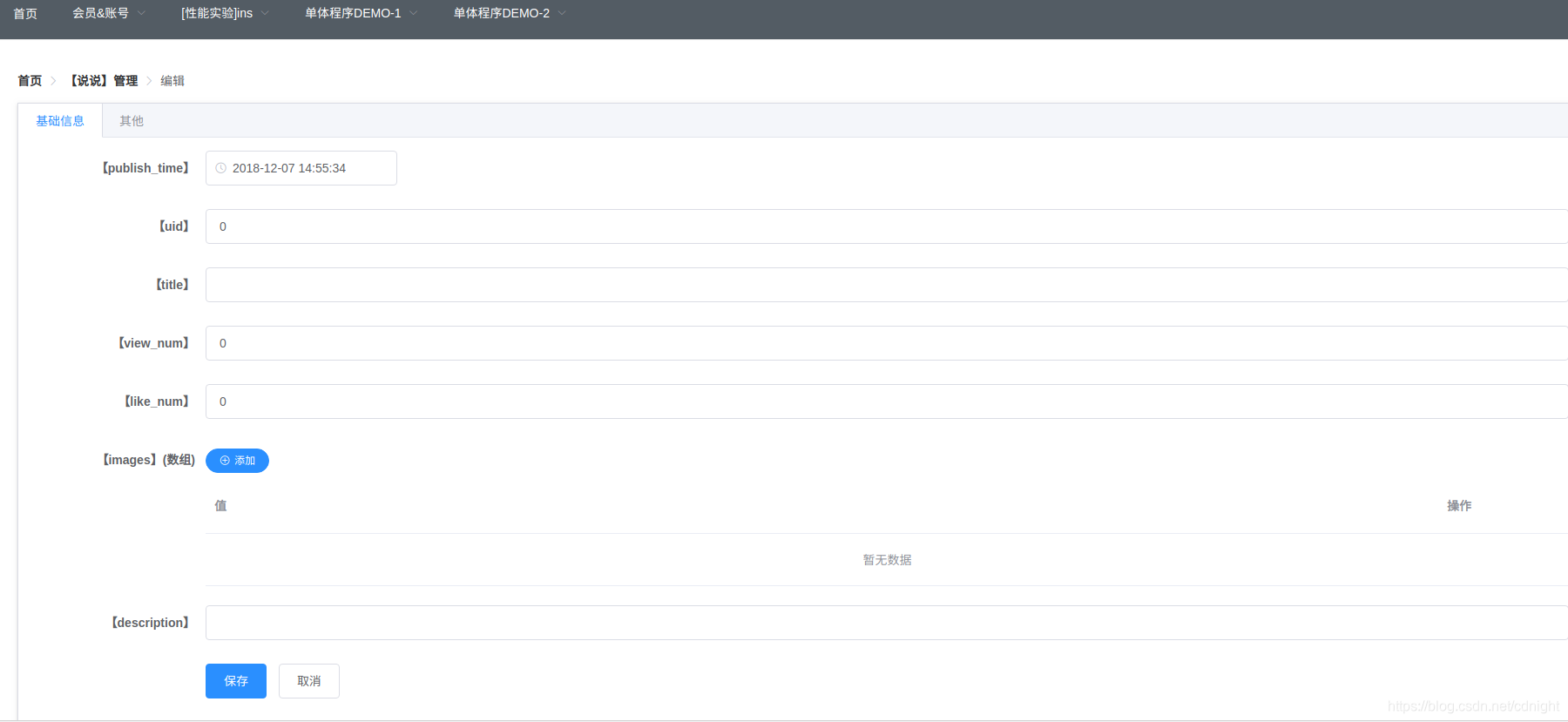1568x722 pixels.
Task: Open the 单体程序DEMO-1 menu
Action: (x=353, y=13)
